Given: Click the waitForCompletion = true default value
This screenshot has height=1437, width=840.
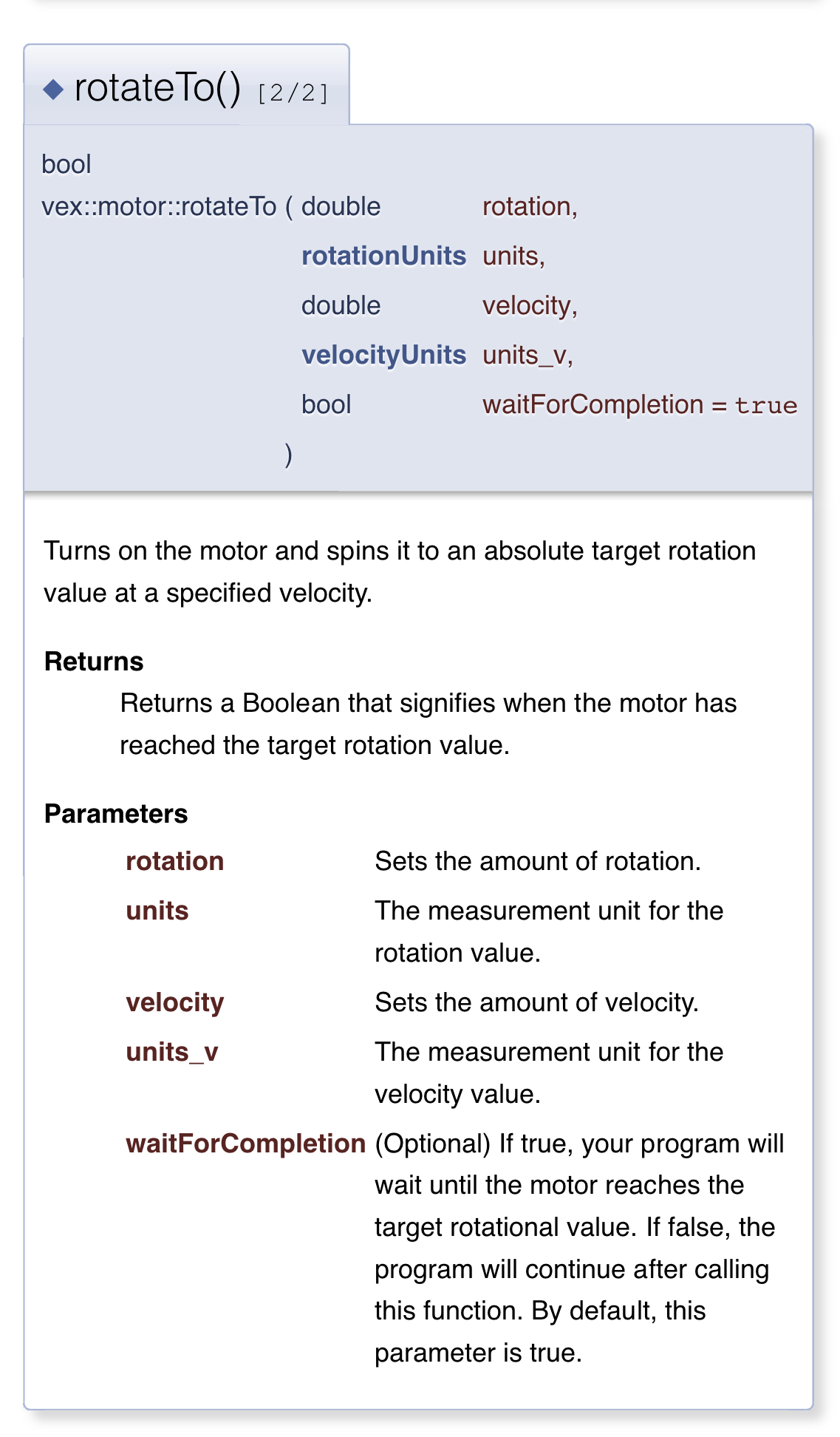Looking at the screenshot, I should click(640, 404).
